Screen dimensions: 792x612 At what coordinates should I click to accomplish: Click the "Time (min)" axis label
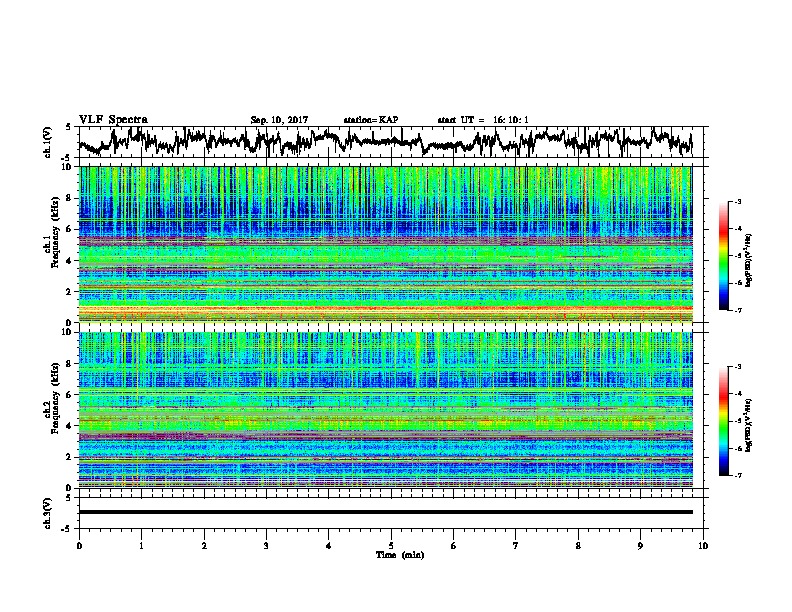click(x=400, y=555)
